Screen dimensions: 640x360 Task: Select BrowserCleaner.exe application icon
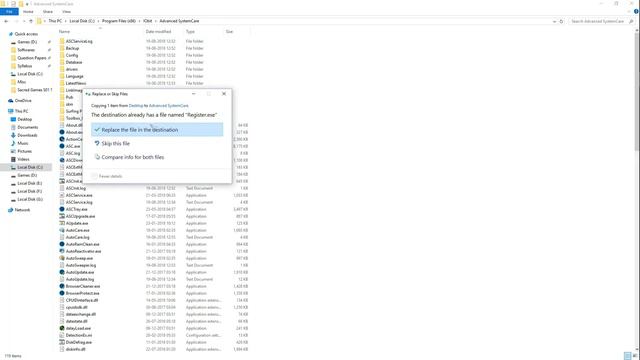pyautogui.click(x=62, y=286)
